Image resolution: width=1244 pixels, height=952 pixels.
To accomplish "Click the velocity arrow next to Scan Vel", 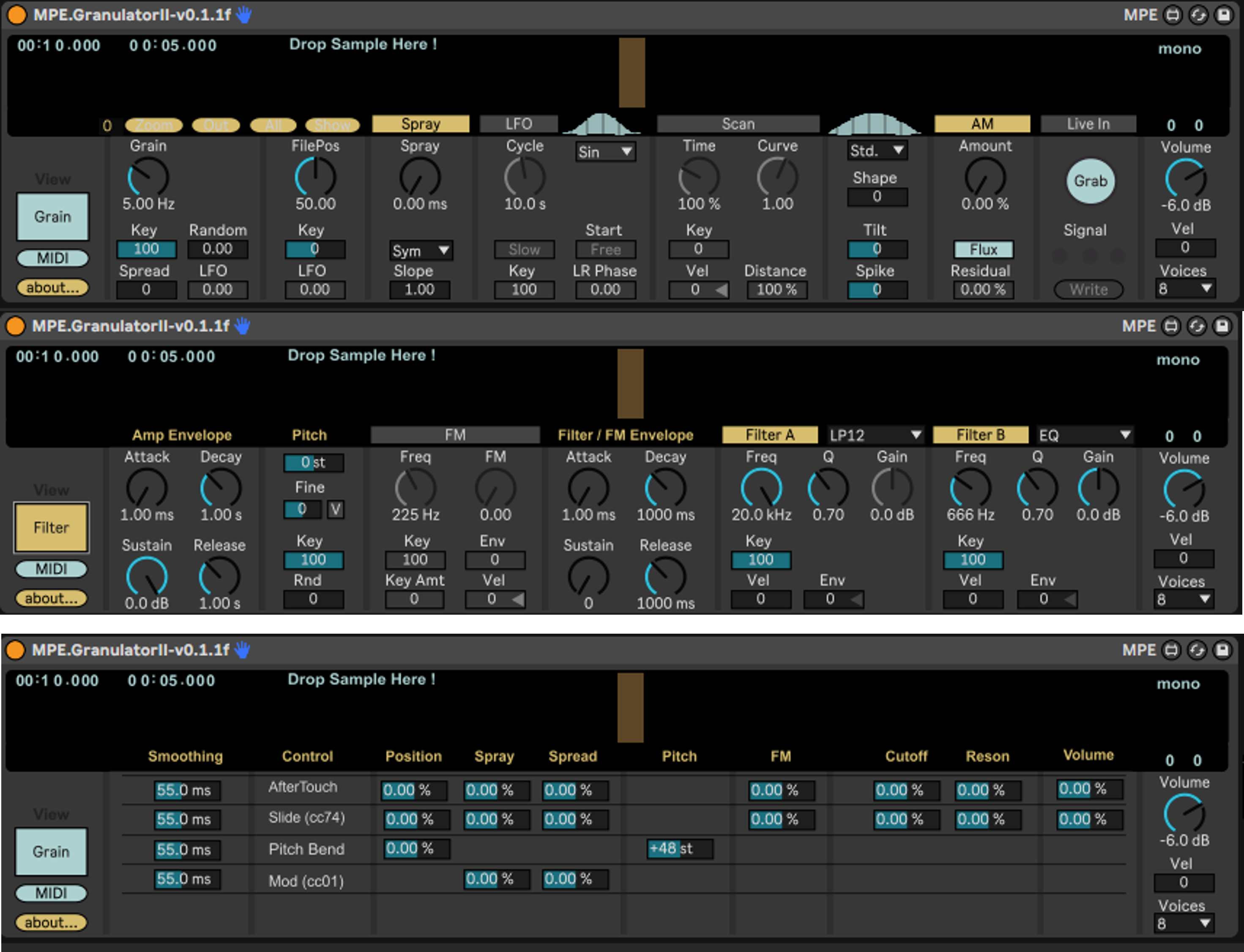I will 721,290.
